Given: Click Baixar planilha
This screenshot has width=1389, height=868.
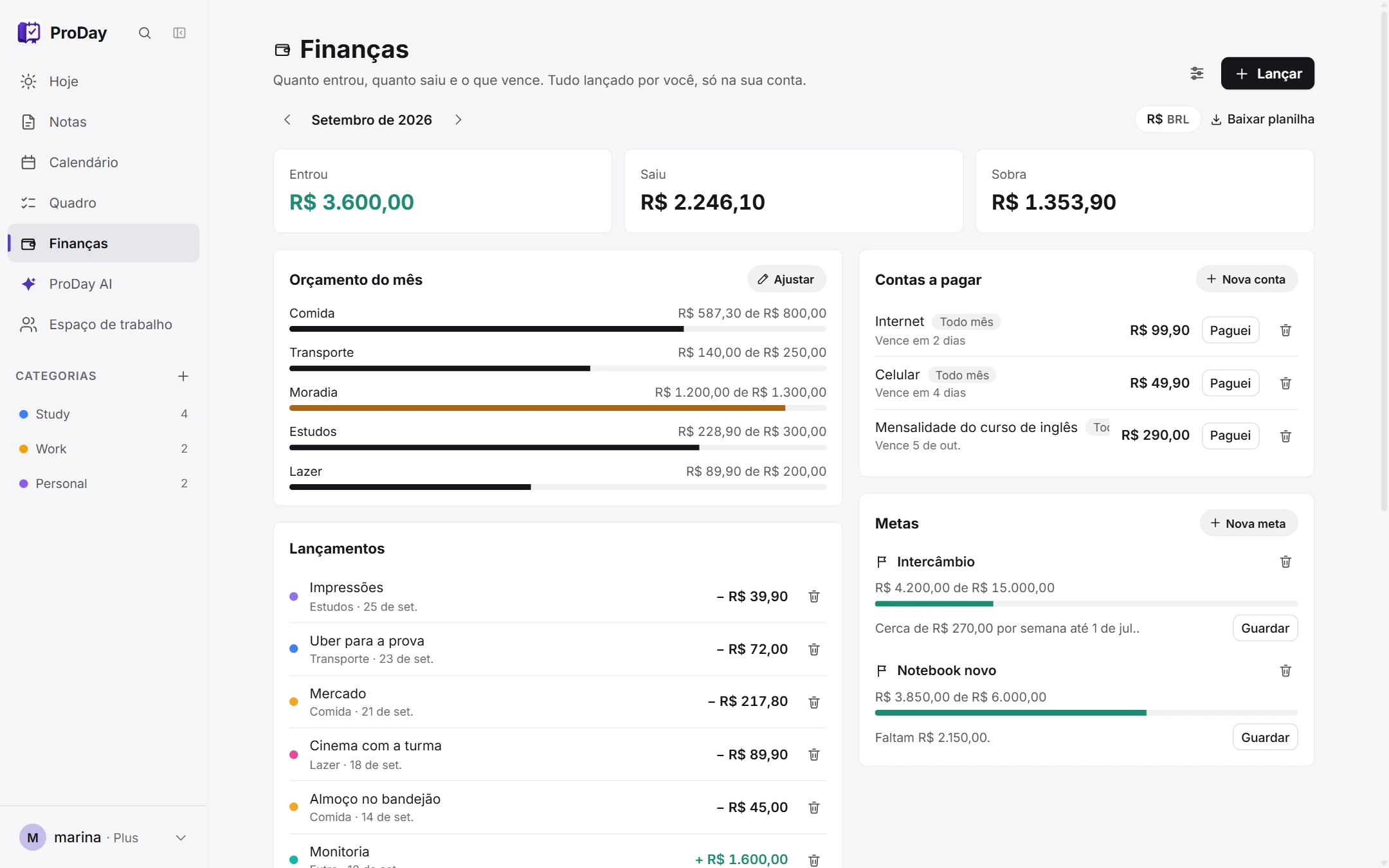Looking at the screenshot, I should click(1262, 120).
